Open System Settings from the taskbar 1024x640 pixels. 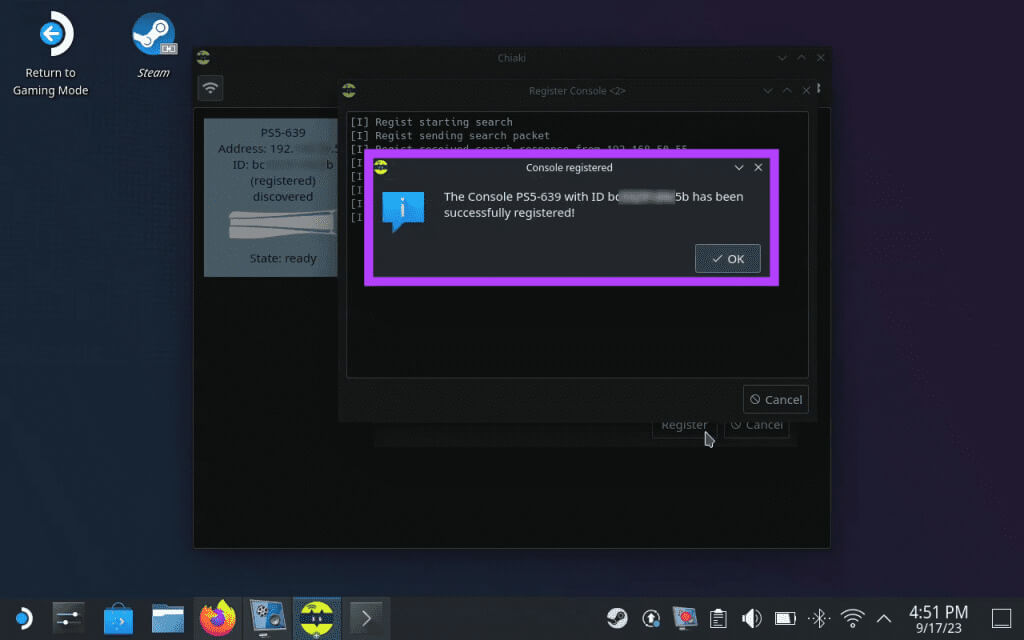[x=69, y=618]
